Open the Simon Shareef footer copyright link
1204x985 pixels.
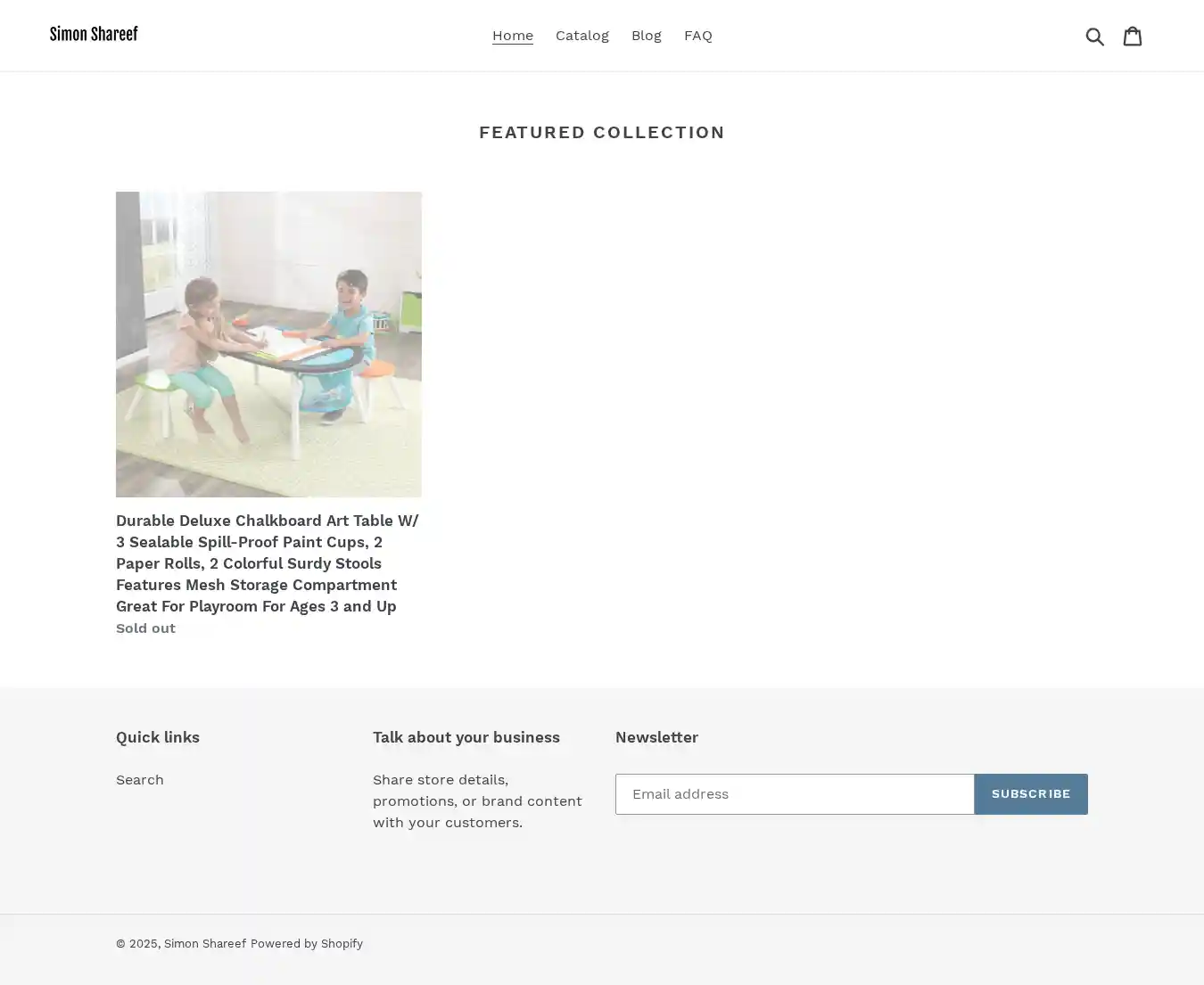205,943
